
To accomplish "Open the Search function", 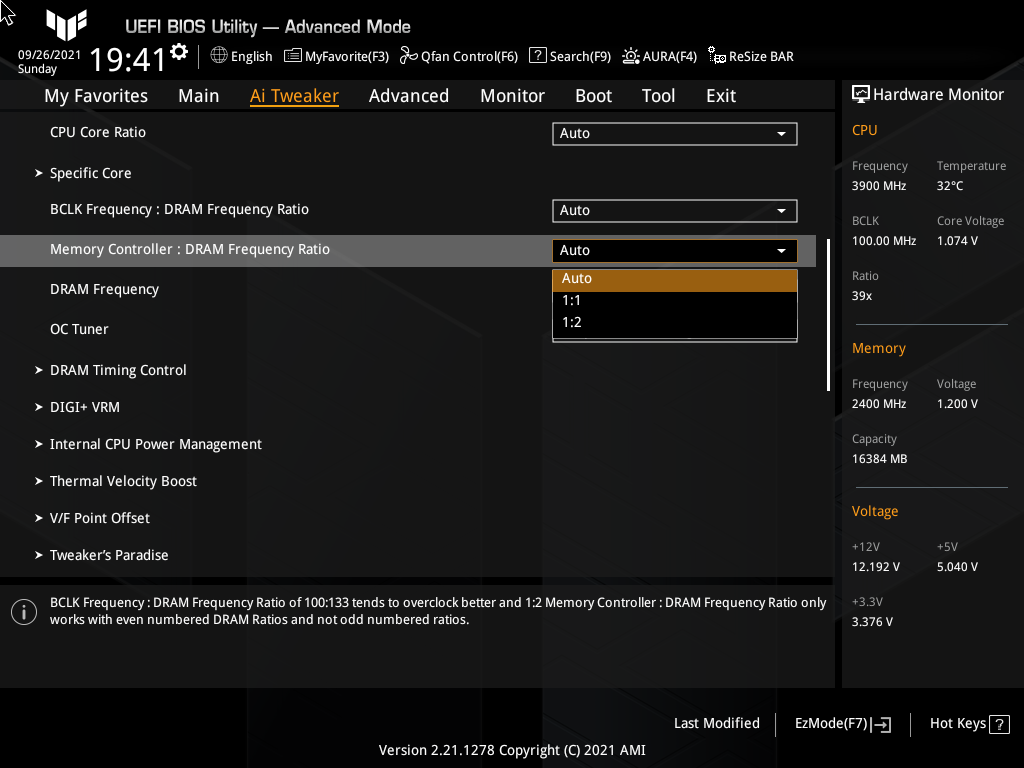I will (569, 56).
